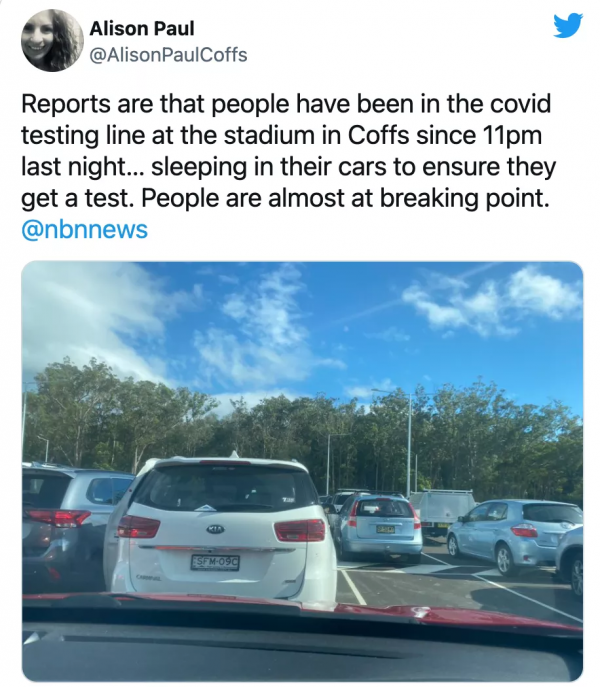Screen dimensions: 600x687
Task: Click the tall street light pole
Action: tap(409, 441)
